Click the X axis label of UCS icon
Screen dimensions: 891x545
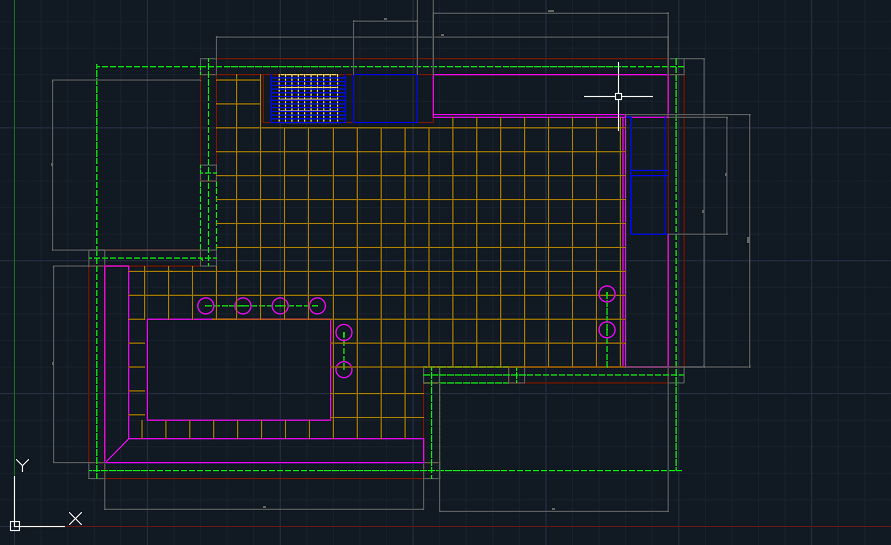(x=75, y=518)
